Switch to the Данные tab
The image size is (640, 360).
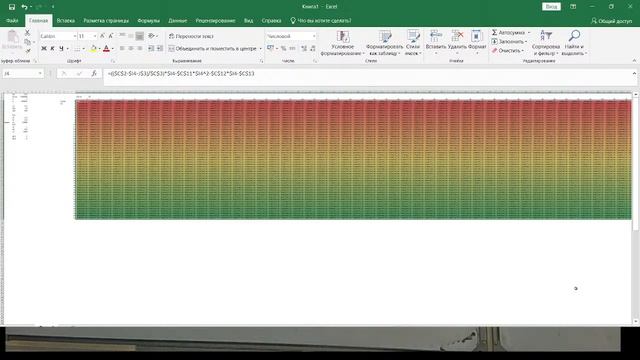(178, 20)
